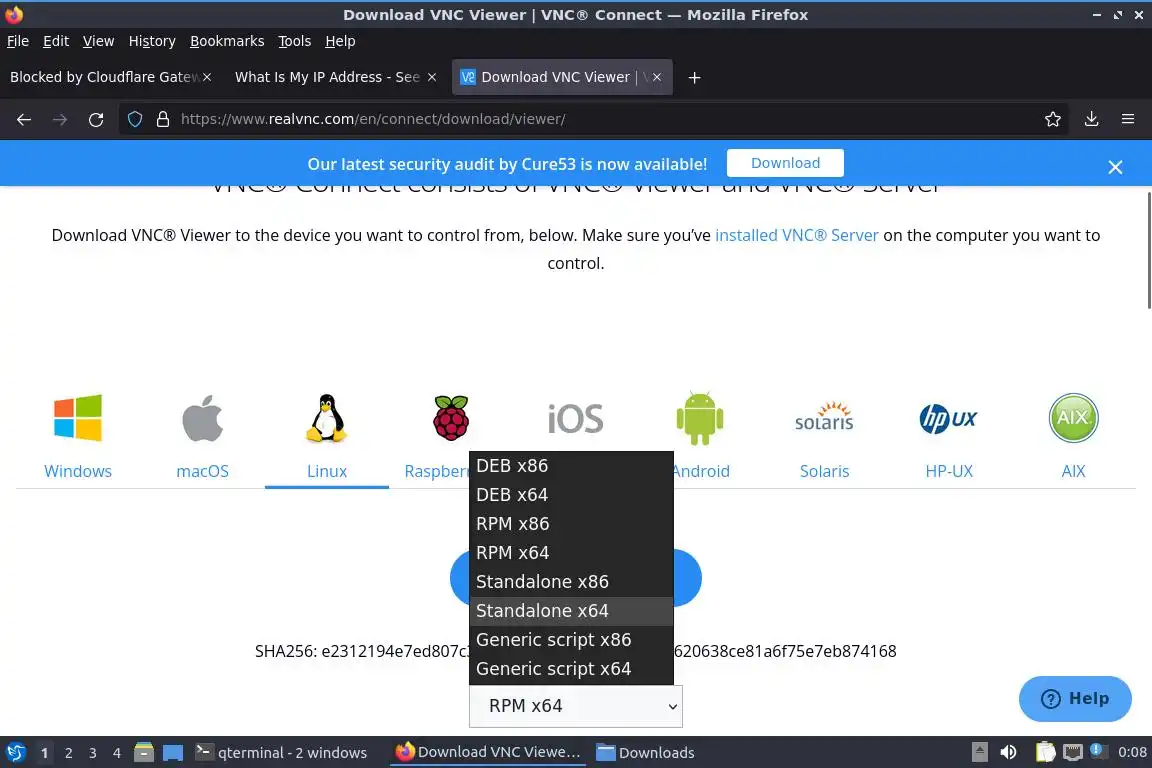The image size is (1152, 768).
Task: Open the History menu
Action: (x=152, y=41)
